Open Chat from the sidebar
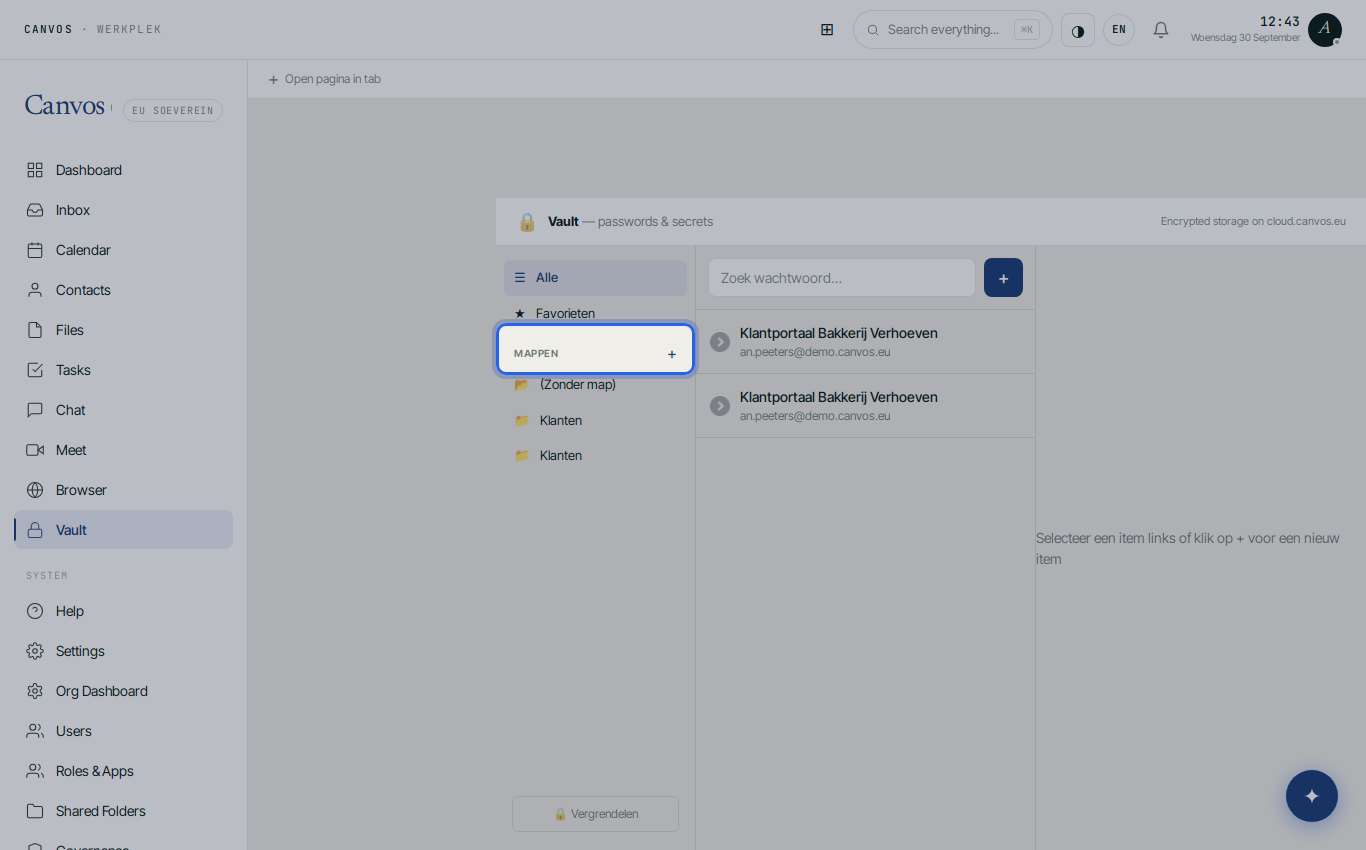Screen dimensions: 1366x850 pos(123,410)
